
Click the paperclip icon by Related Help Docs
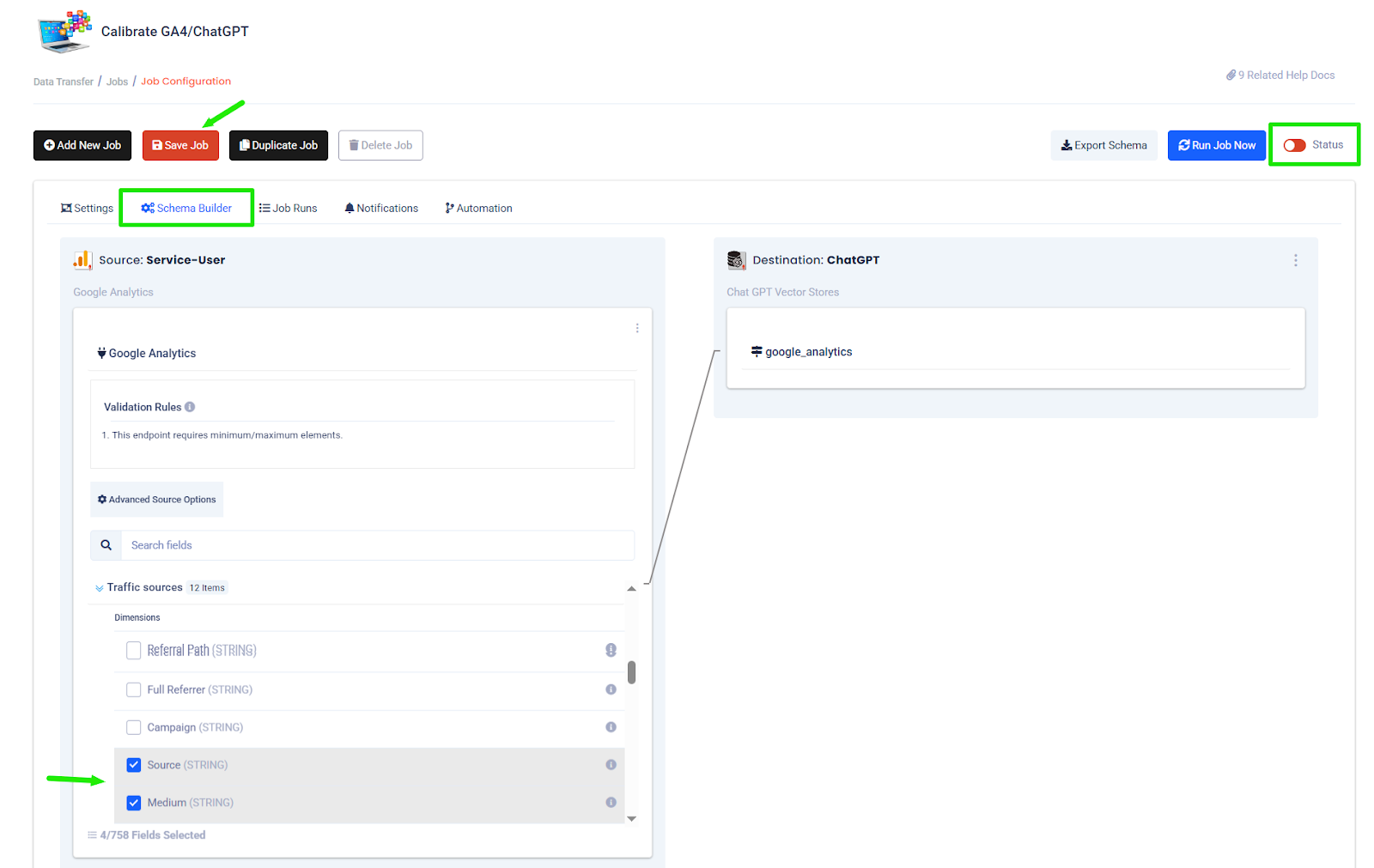click(x=1231, y=76)
